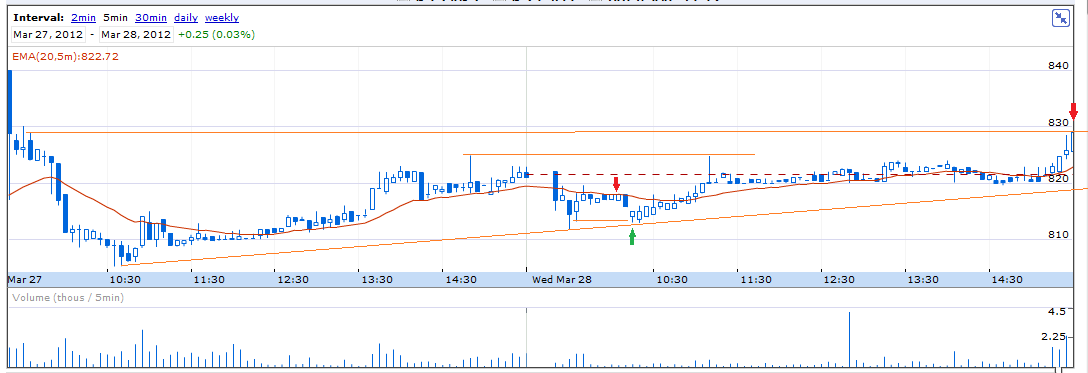Click the expand chart fullscreen icon
Screen dimensions: 1088x373
(1061, 18)
